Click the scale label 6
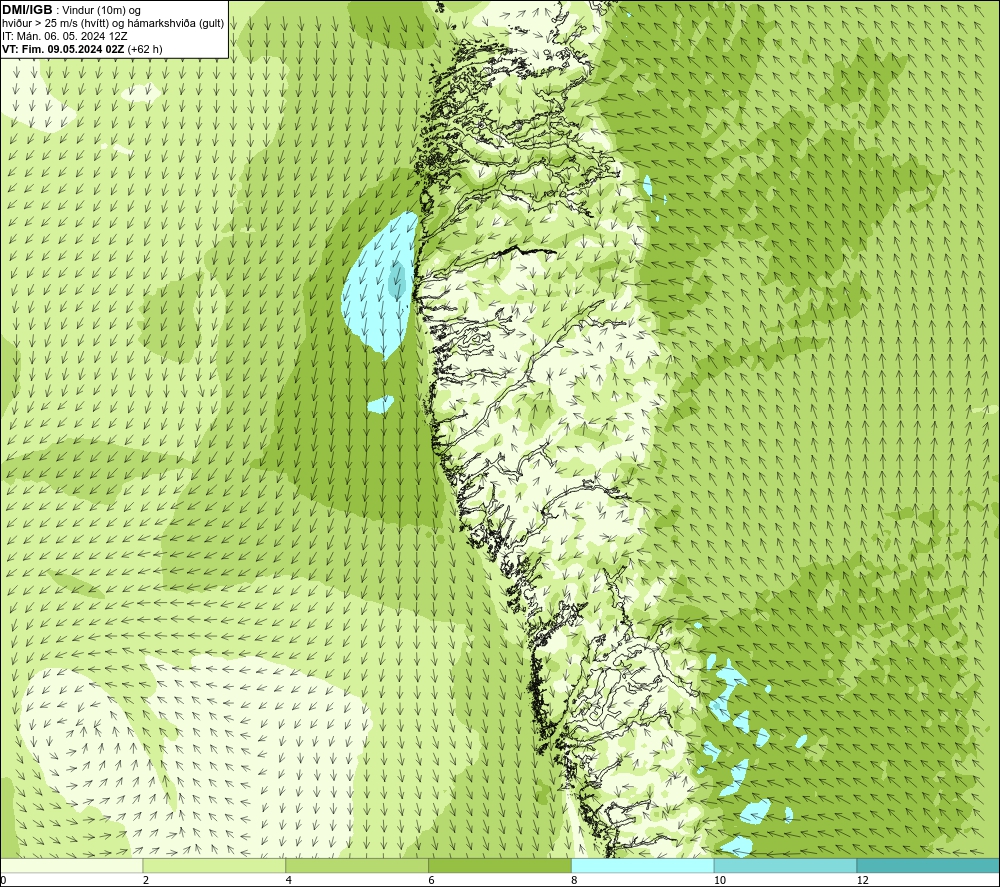Screen dimensions: 1000x887 [432, 880]
